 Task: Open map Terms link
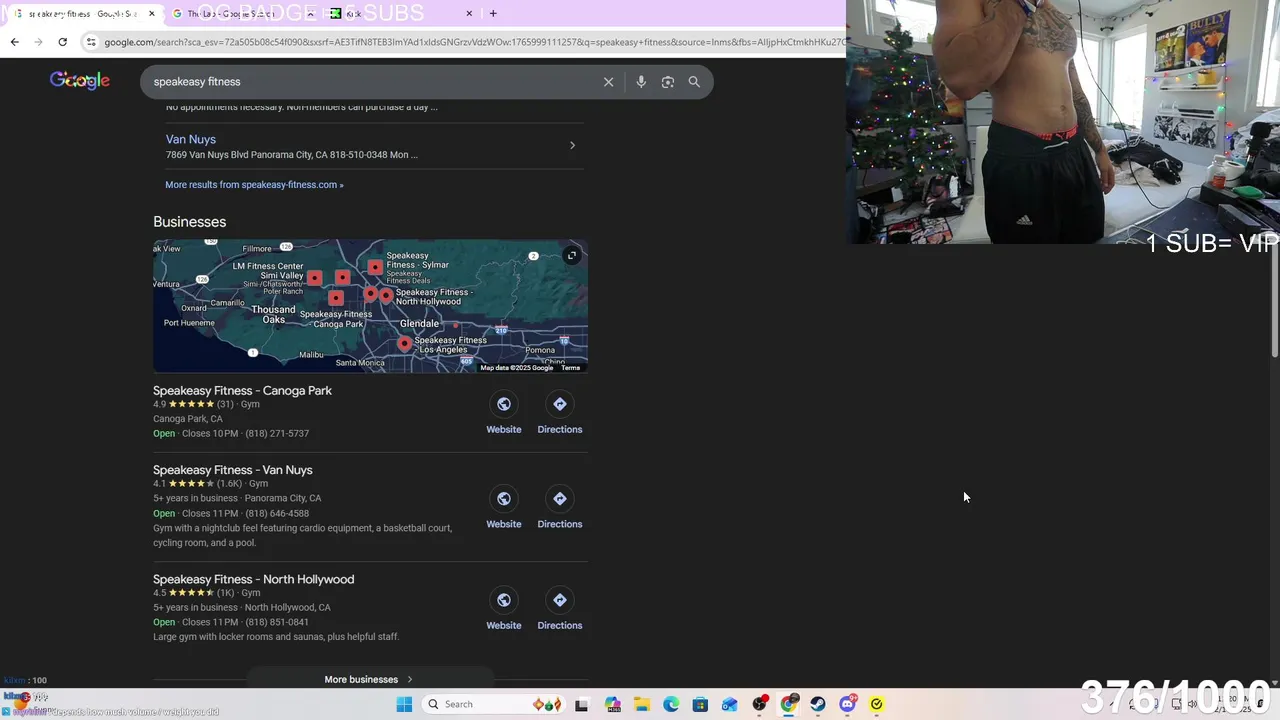[570, 368]
